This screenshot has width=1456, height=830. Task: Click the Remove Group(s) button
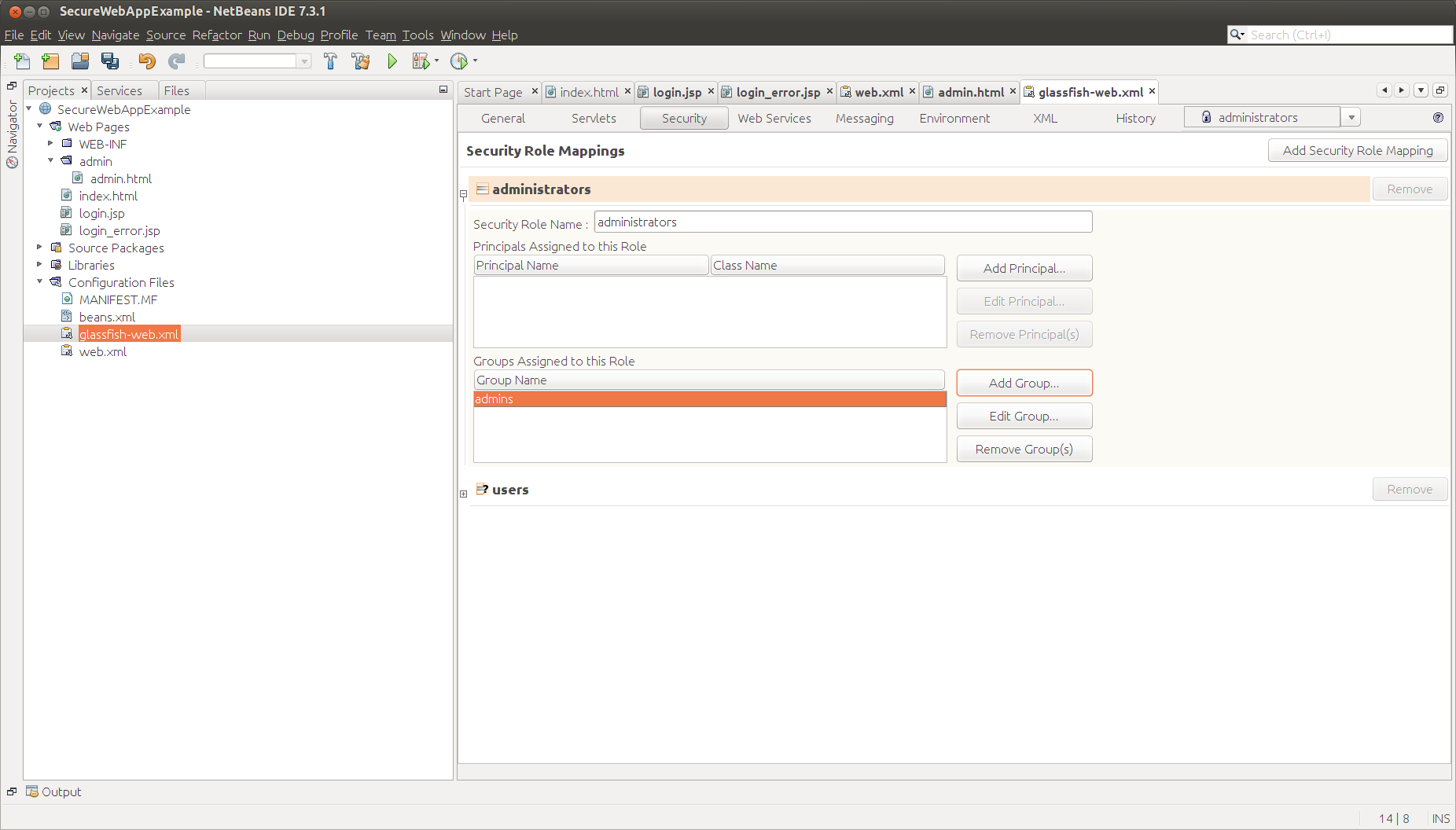[1024, 449]
